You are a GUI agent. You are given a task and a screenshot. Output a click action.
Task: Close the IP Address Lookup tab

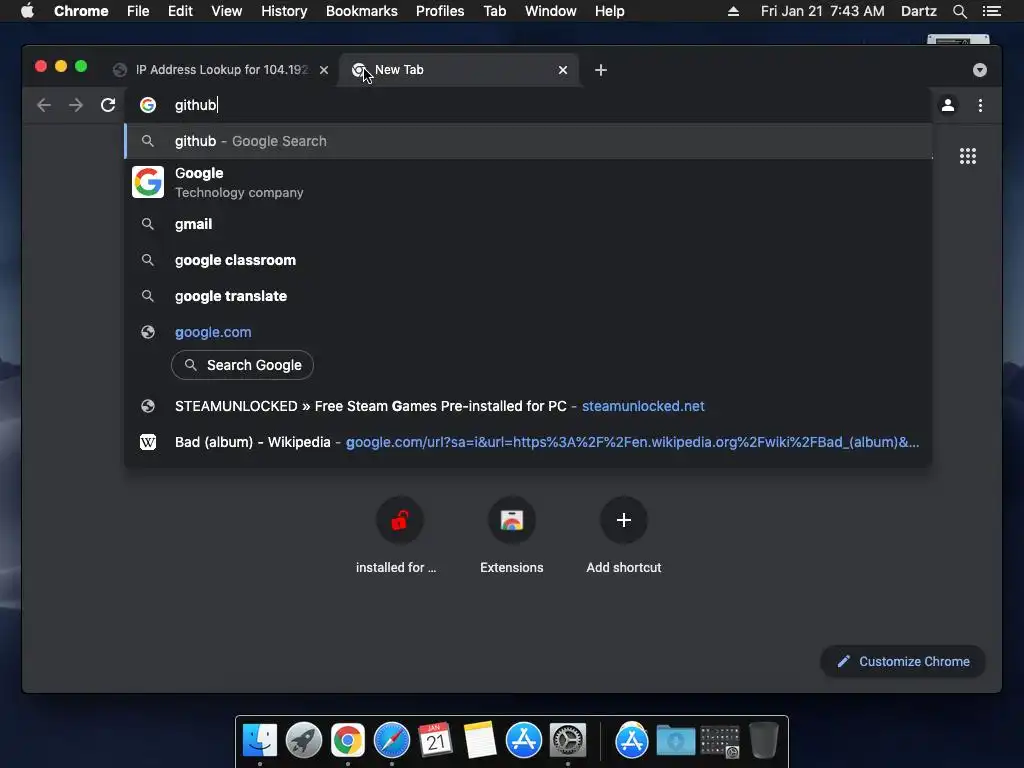pyautogui.click(x=324, y=70)
